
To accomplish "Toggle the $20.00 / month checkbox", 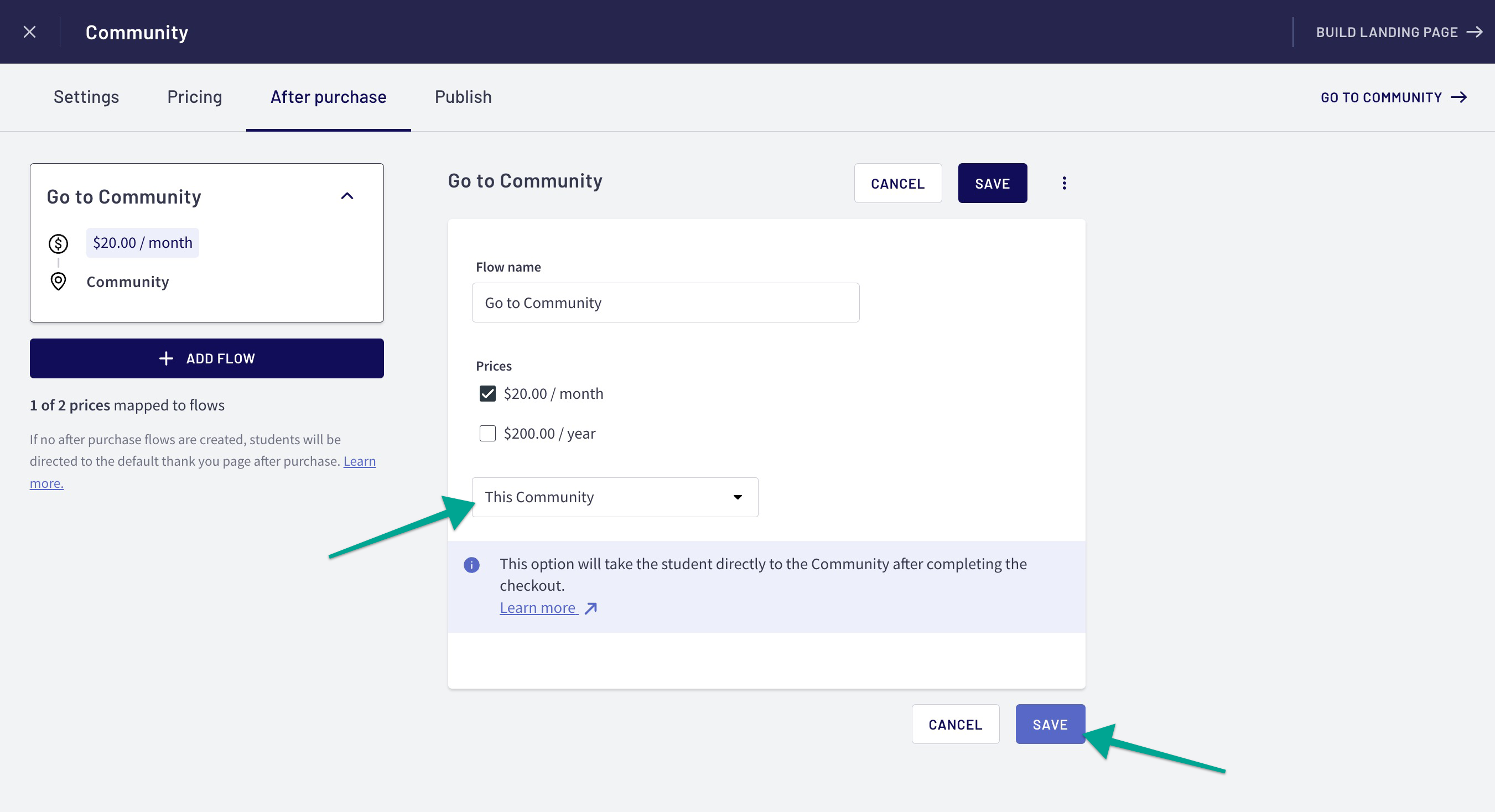I will (x=487, y=393).
